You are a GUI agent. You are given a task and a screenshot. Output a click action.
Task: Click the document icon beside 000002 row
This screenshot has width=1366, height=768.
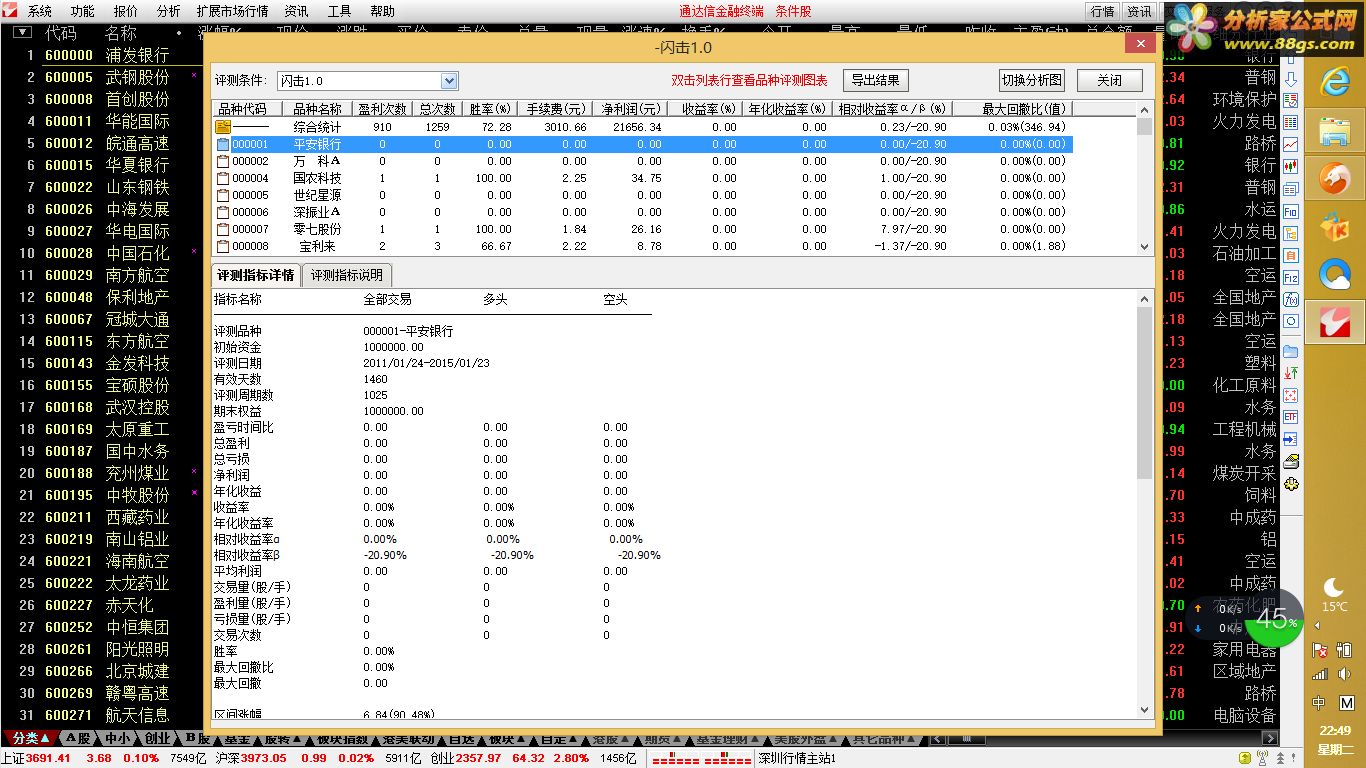tap(222, 161)
